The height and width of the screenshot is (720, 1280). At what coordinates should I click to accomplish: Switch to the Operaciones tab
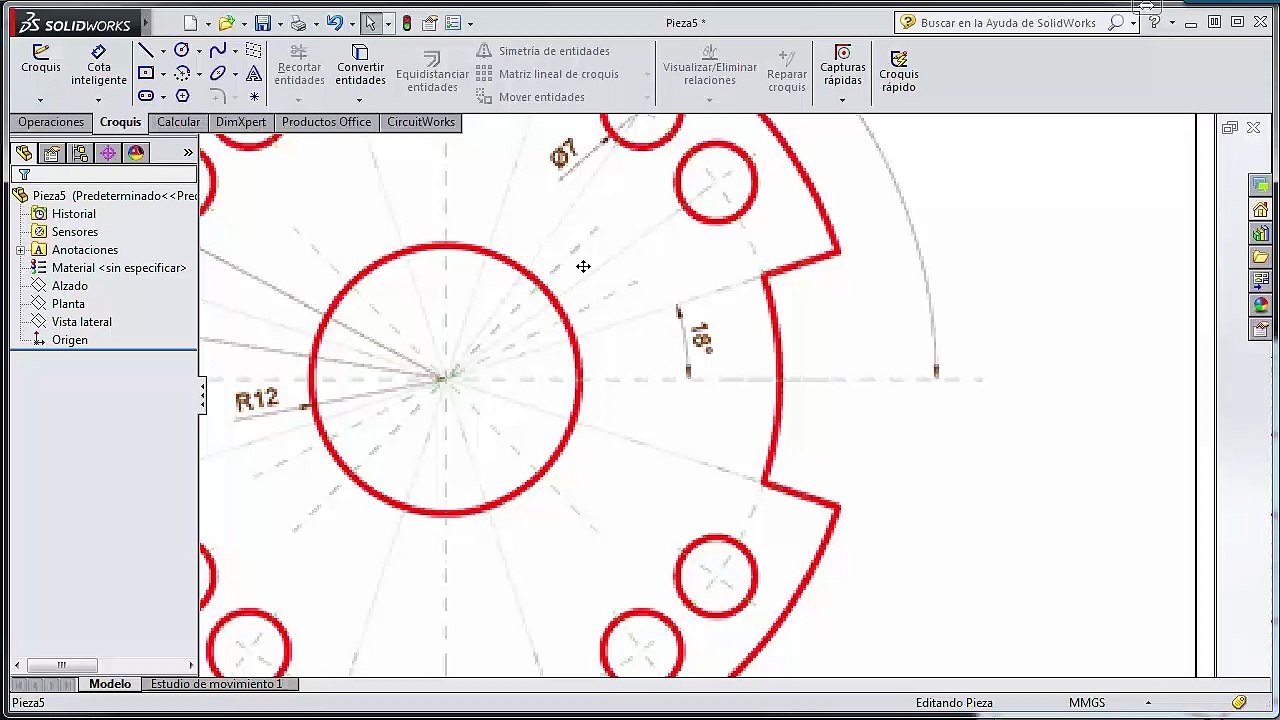pos(51,122)
